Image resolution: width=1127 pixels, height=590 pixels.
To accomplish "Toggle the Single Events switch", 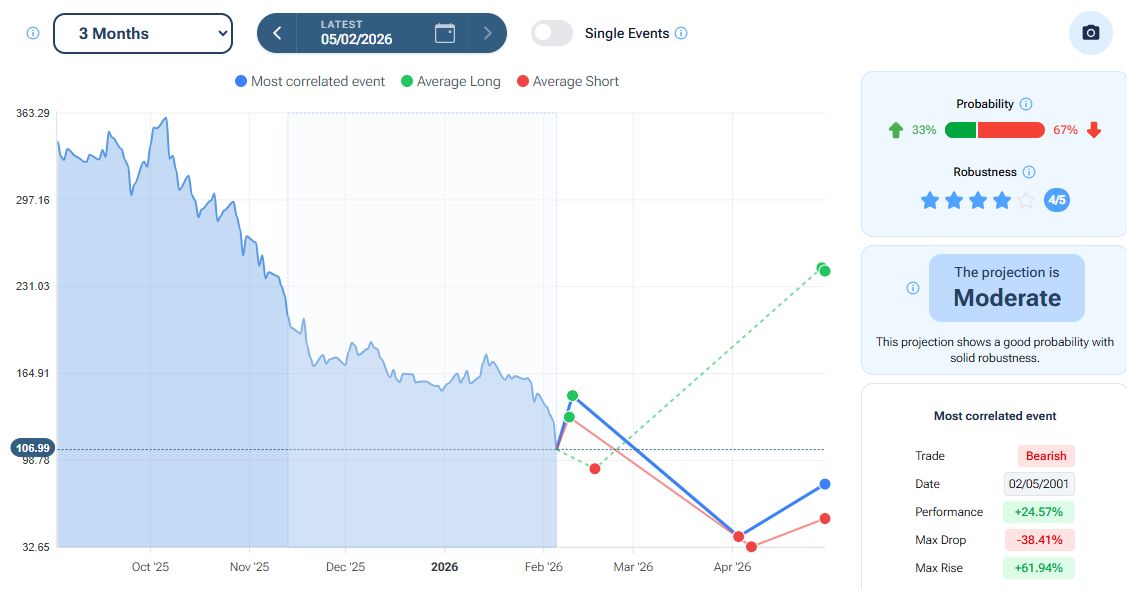I will (552, 33).
